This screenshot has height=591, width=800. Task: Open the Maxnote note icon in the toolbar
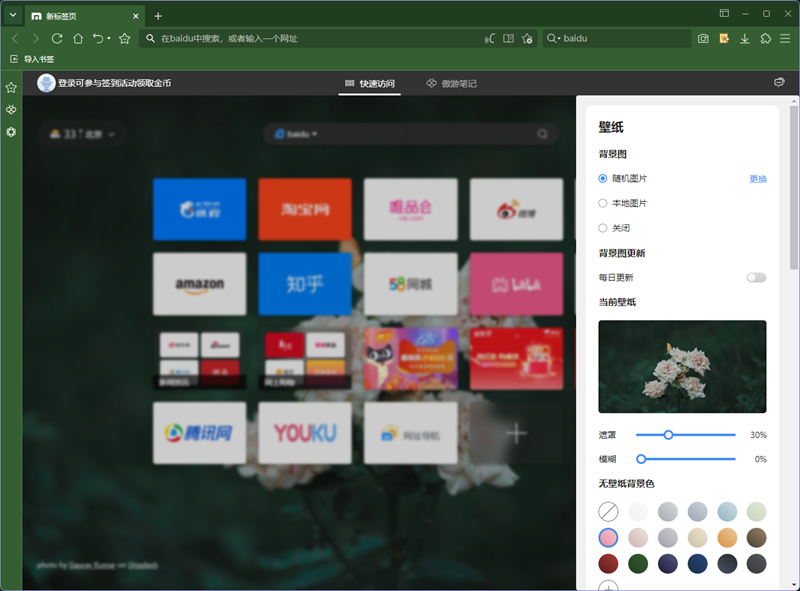click(x=724, y=38)
